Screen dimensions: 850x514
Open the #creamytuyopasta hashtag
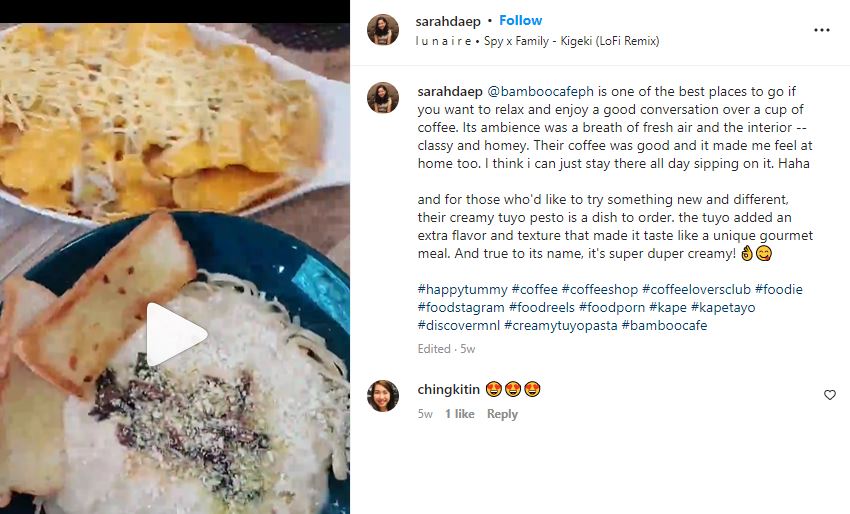coord(561,325)
